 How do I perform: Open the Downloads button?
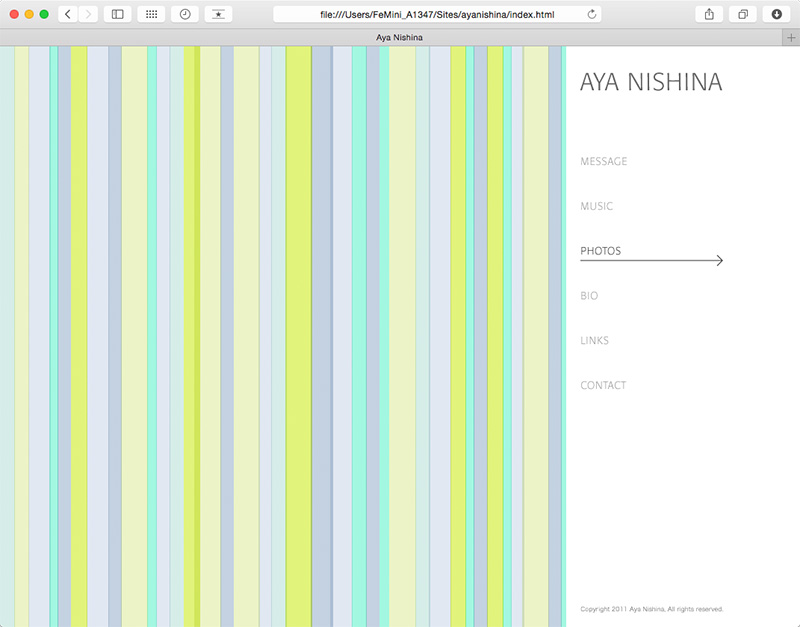click(x=777, y=14)
